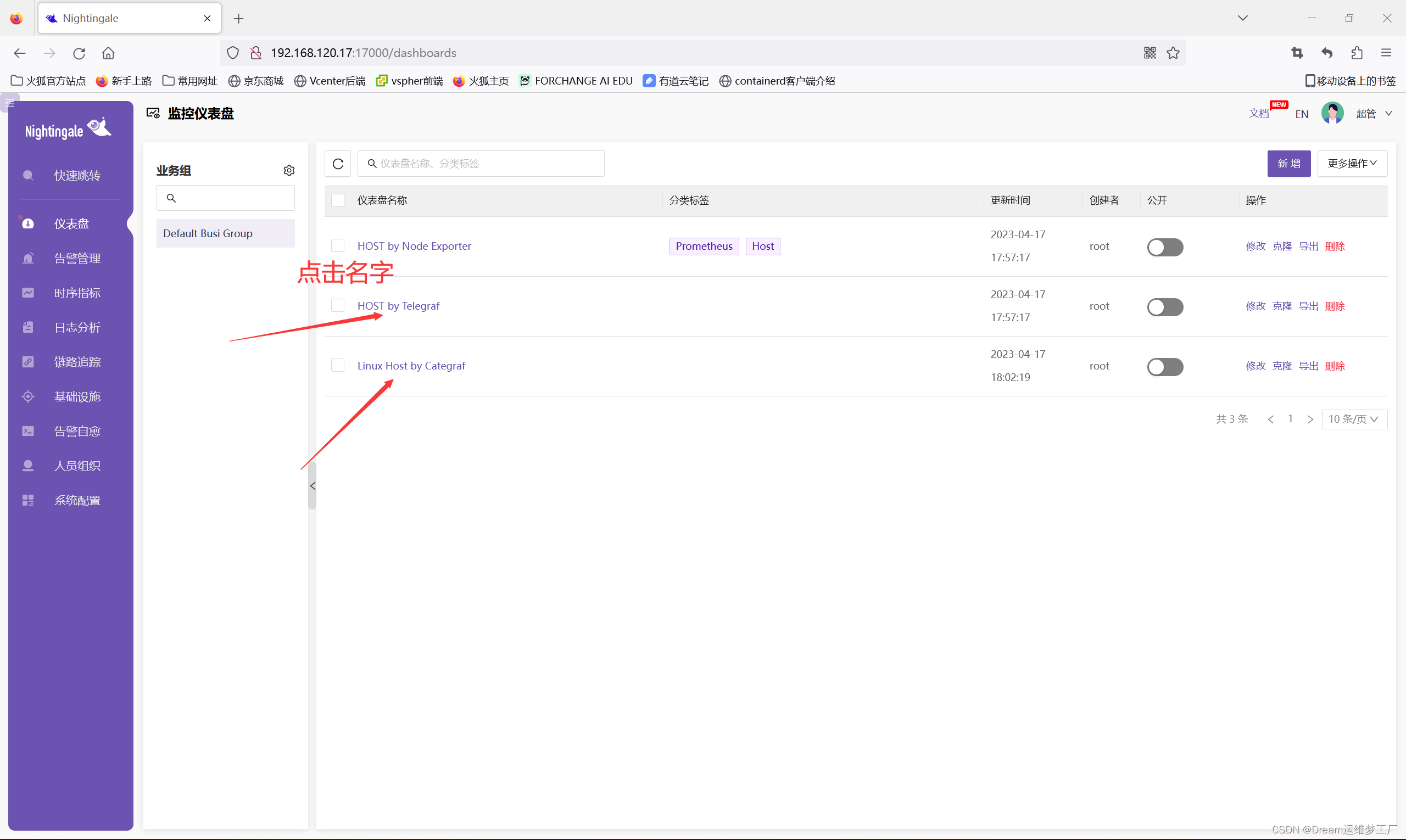Click the QR code icon in address bar

pos(1150,53)
